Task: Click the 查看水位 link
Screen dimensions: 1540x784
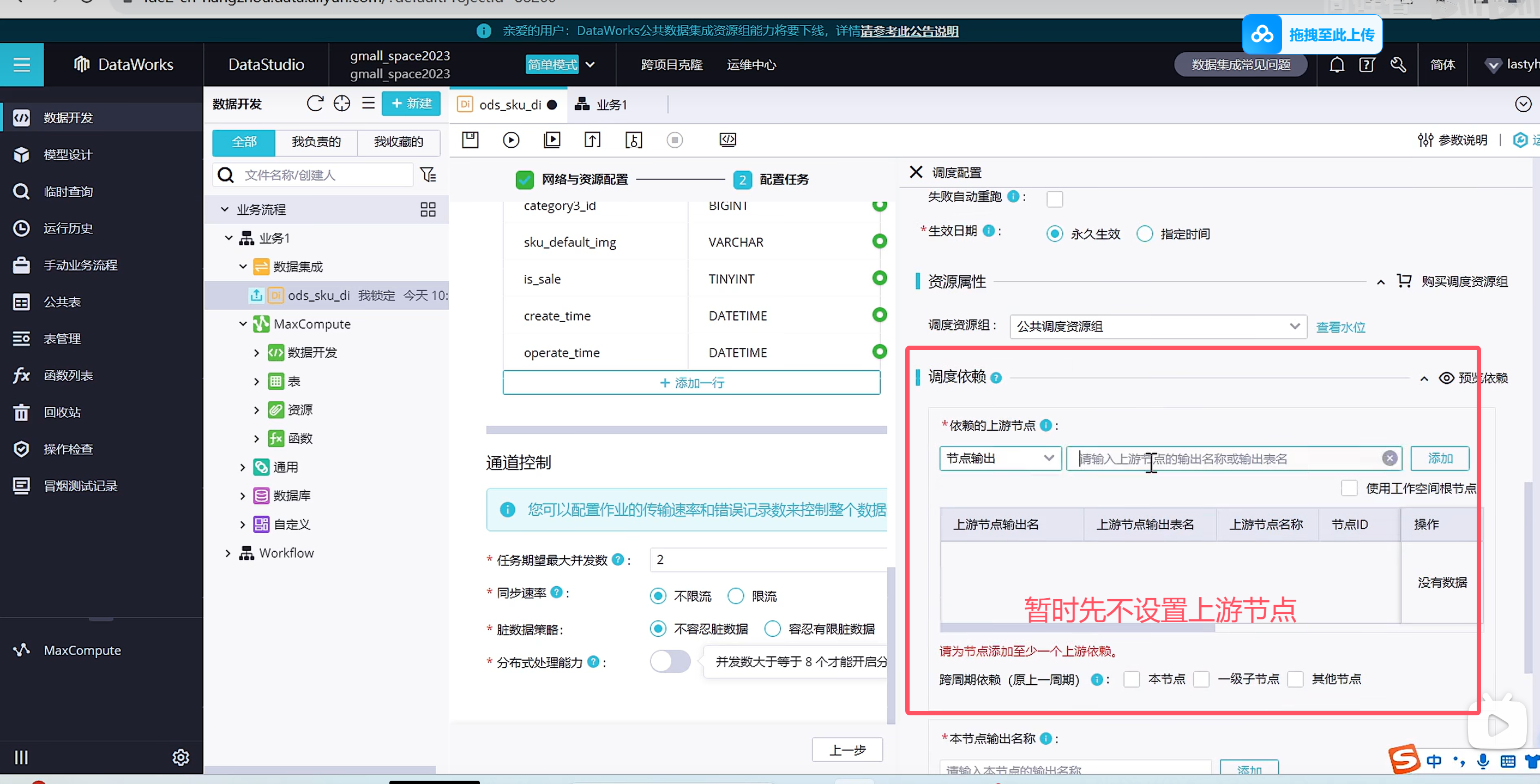Action: [x=1340, y=327]
